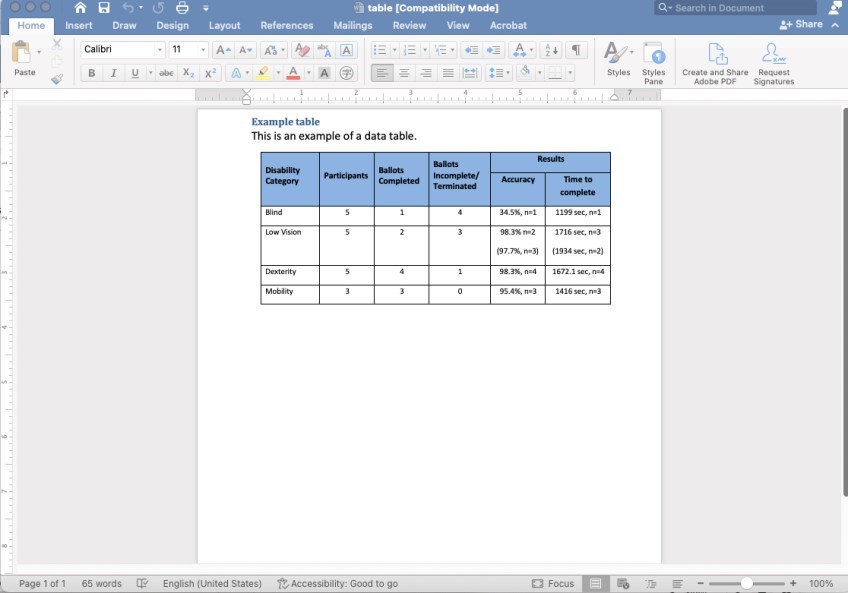This screenshot has height=593, width=848.
Task: Click the Save icon in title bar
Action: (x=104, y=8)
